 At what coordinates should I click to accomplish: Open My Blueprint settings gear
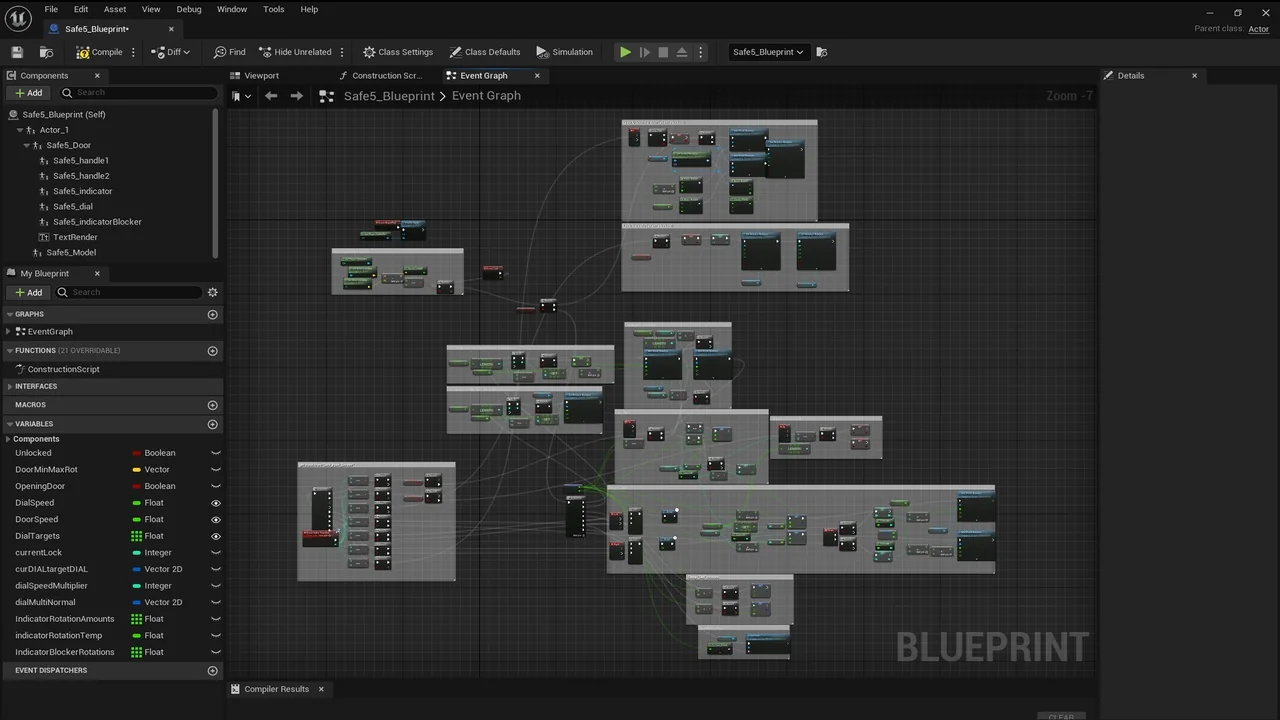[x=212, y=292]
